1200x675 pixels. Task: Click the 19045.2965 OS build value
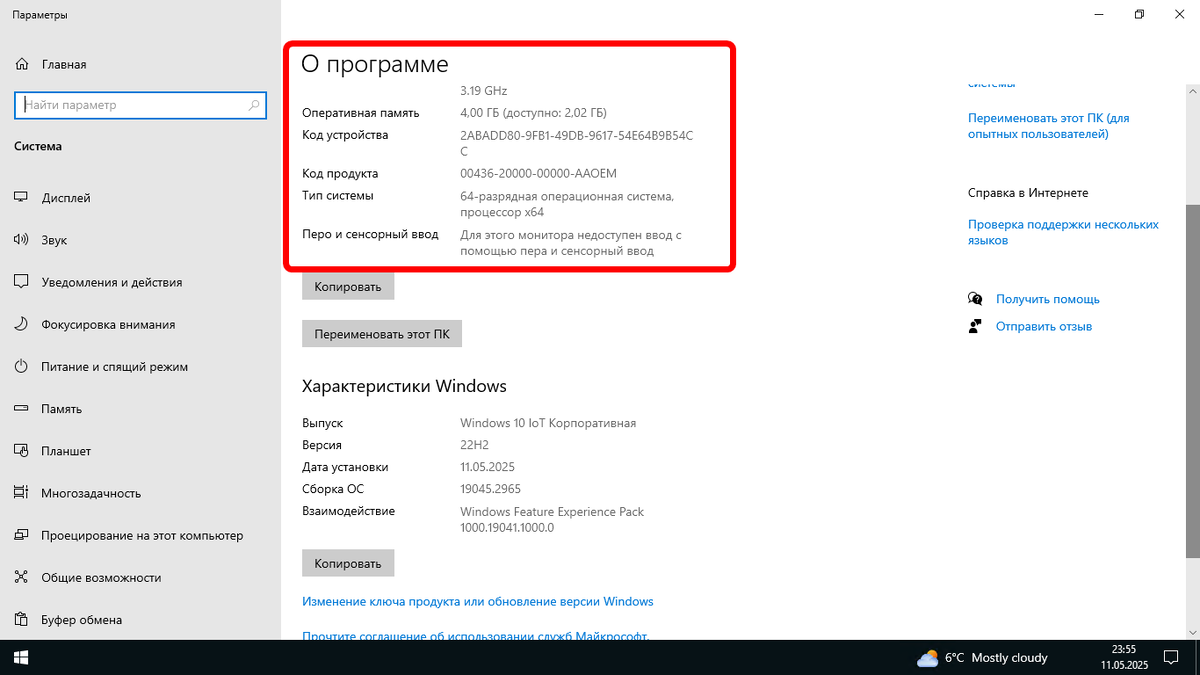(491, 489)
